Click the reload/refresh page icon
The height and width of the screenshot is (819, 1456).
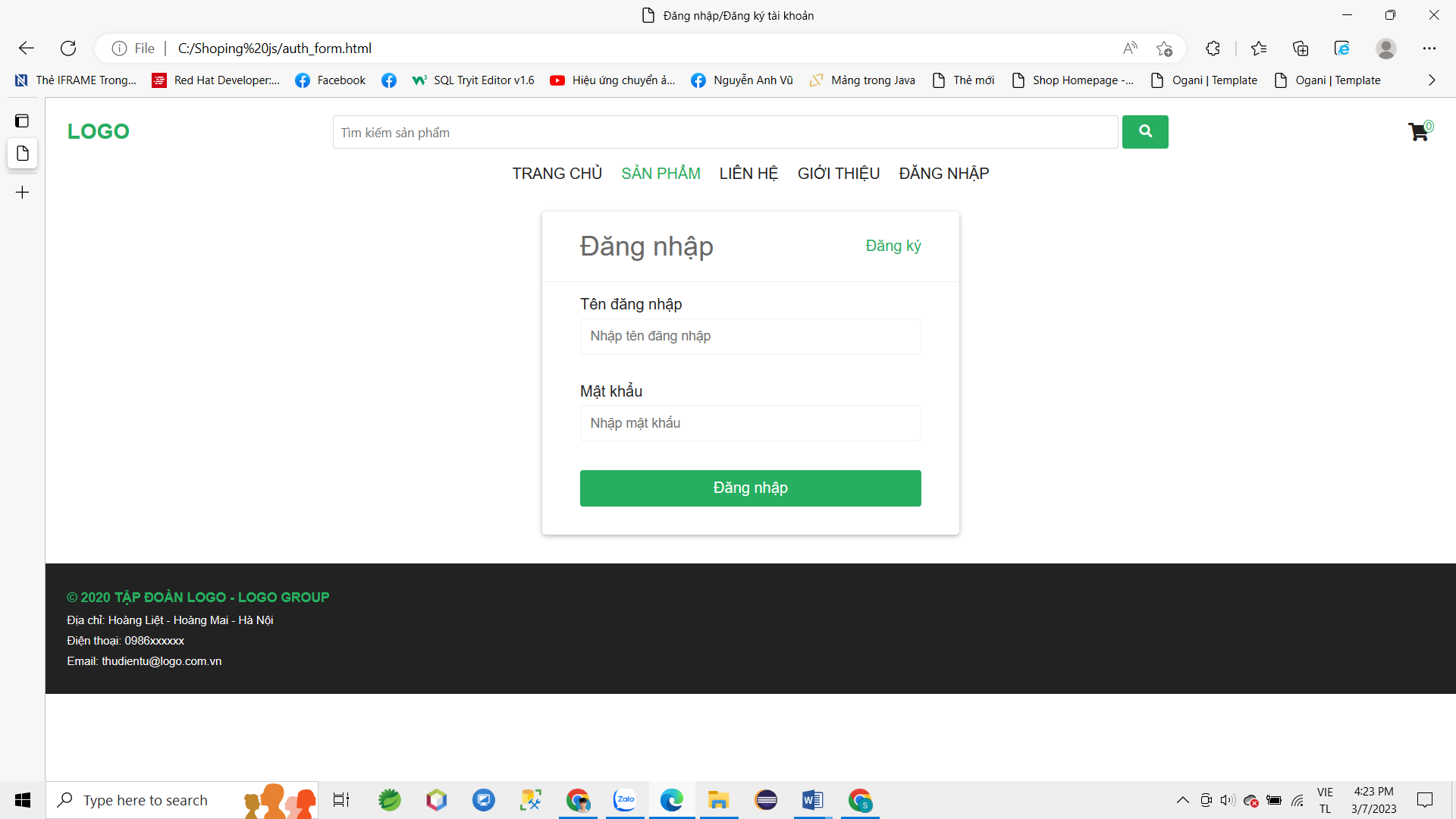pos(67,47)
